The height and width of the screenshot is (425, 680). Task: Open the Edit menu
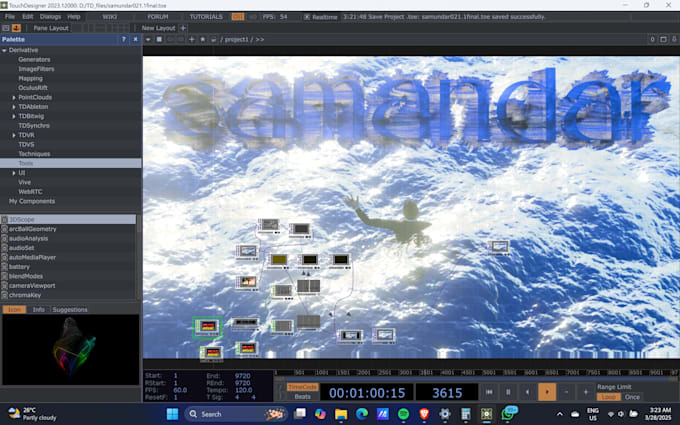tap(28, 16)
